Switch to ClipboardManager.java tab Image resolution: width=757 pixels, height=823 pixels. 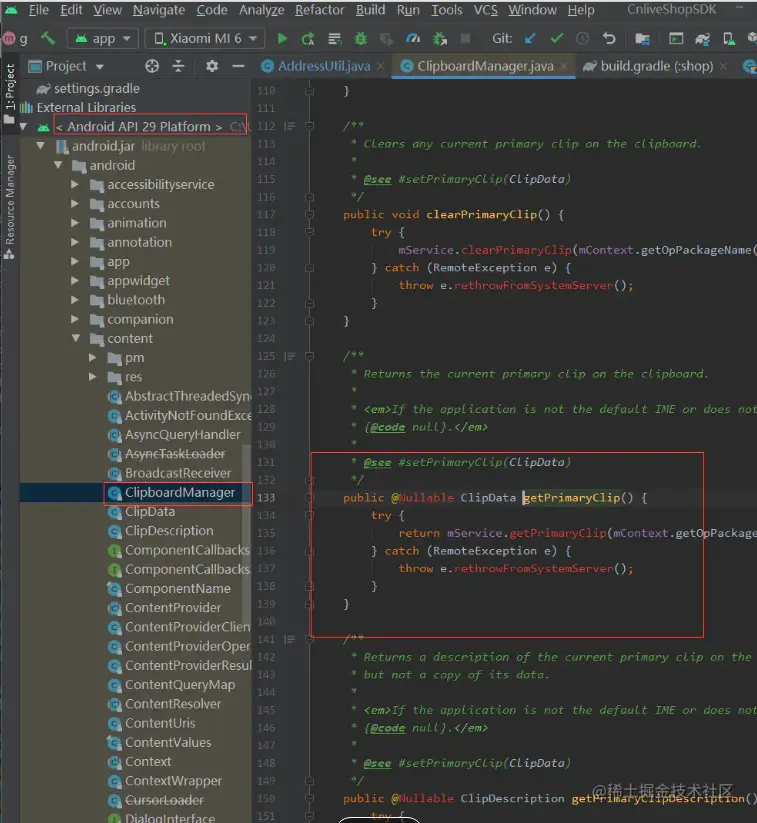pyautogui.click(x=485, y=66)
